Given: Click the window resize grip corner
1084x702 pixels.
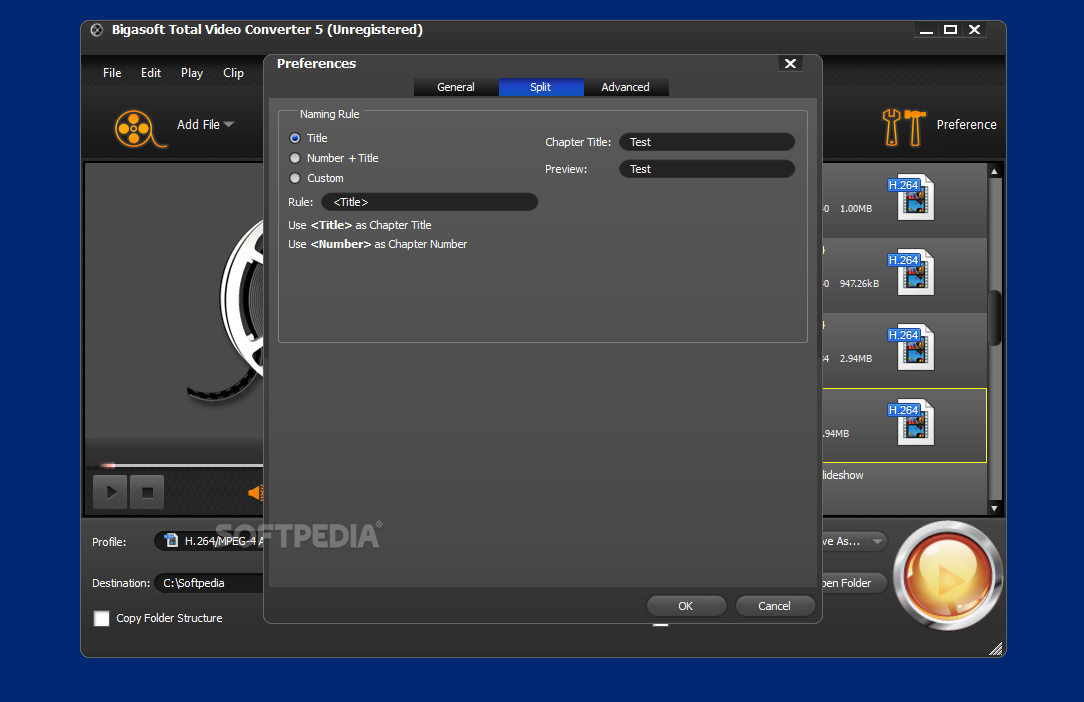Looking at the screenshot, I should tap(996, 648).
